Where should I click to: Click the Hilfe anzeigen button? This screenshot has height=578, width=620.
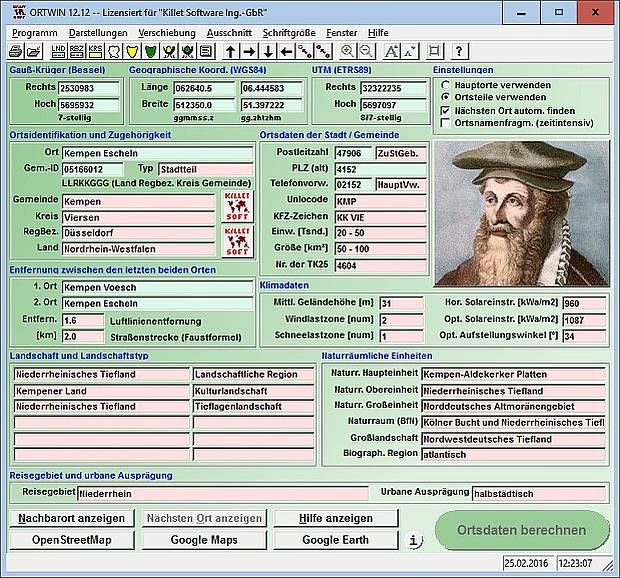click(x=336, y=518)
